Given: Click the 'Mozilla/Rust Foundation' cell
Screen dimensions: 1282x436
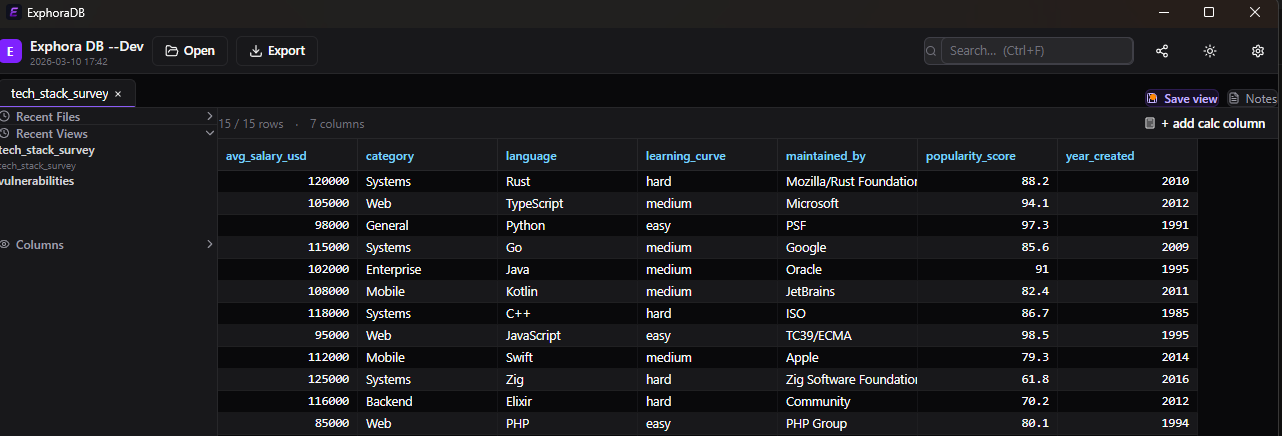Looking at the screenshot, I should 848,182.
